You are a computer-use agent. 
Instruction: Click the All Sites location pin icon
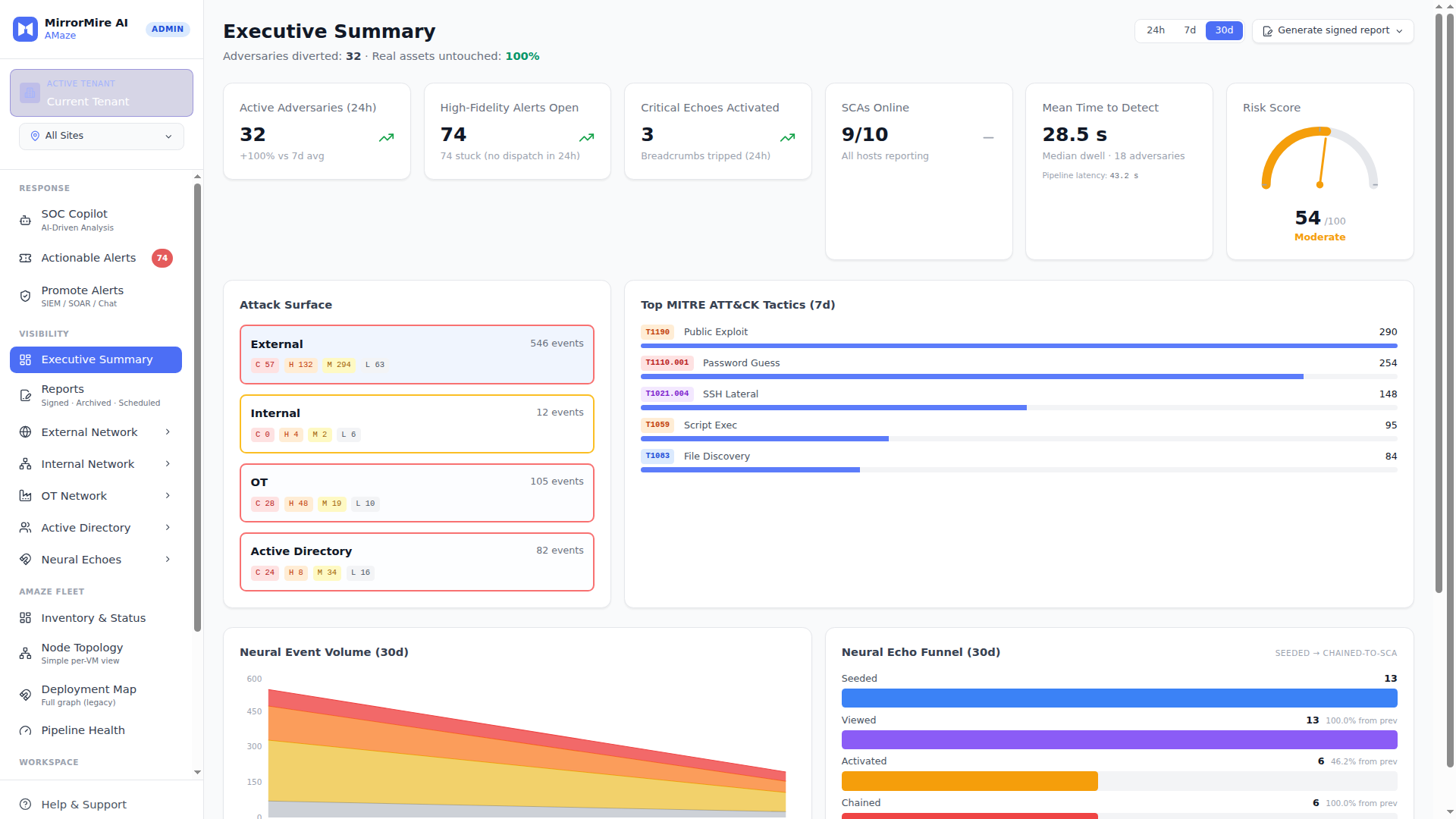(35, 136)
